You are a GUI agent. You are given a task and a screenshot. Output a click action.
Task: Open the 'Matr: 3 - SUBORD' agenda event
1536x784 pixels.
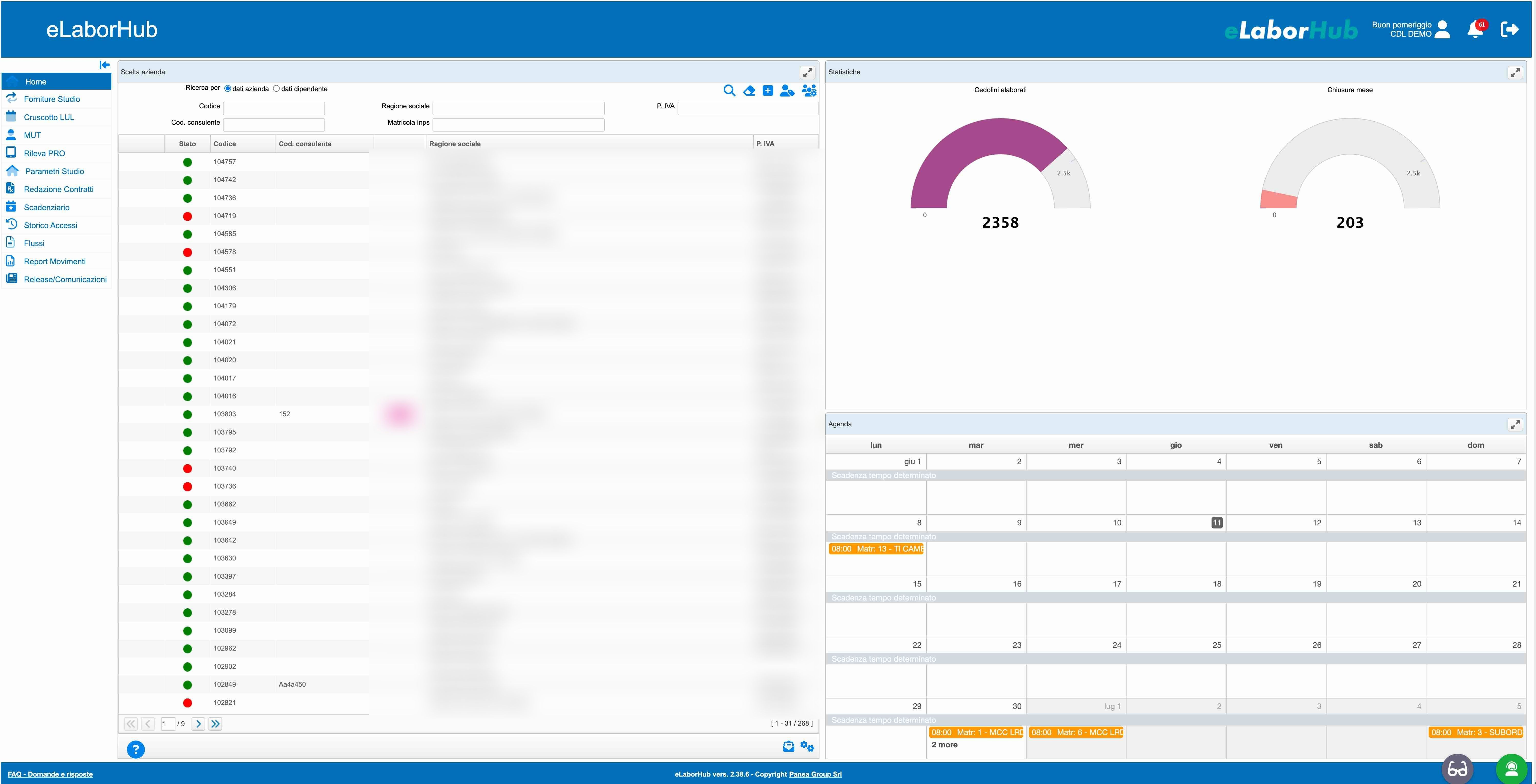click(1476, 733)
